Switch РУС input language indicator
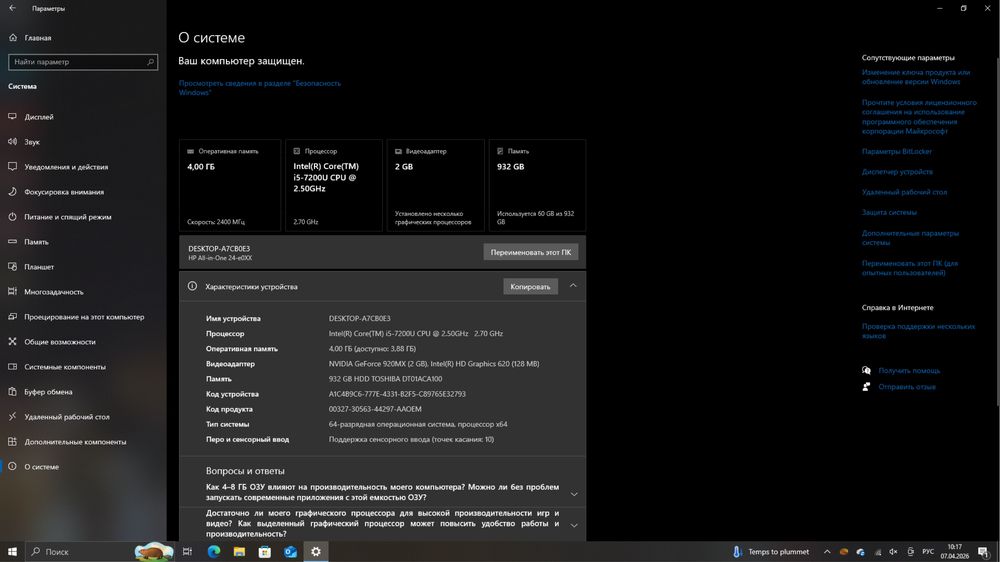Viewport: 1000px width, 562px height. tap(928, 552)
